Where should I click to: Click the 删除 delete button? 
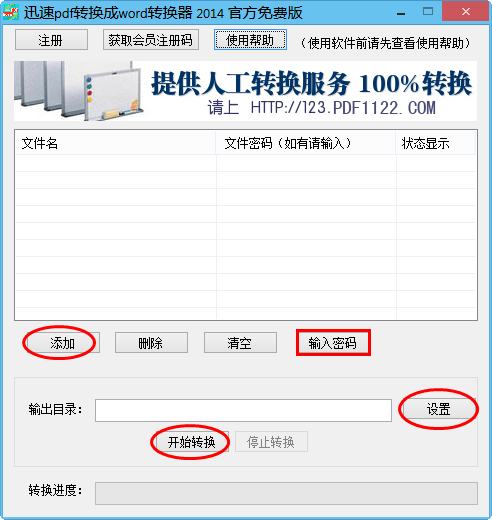pyautogui.click(x=151, y=343)
